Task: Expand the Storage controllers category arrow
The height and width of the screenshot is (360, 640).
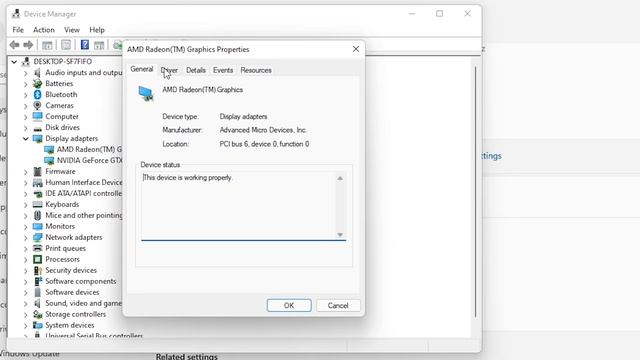Action: point(26,315)
